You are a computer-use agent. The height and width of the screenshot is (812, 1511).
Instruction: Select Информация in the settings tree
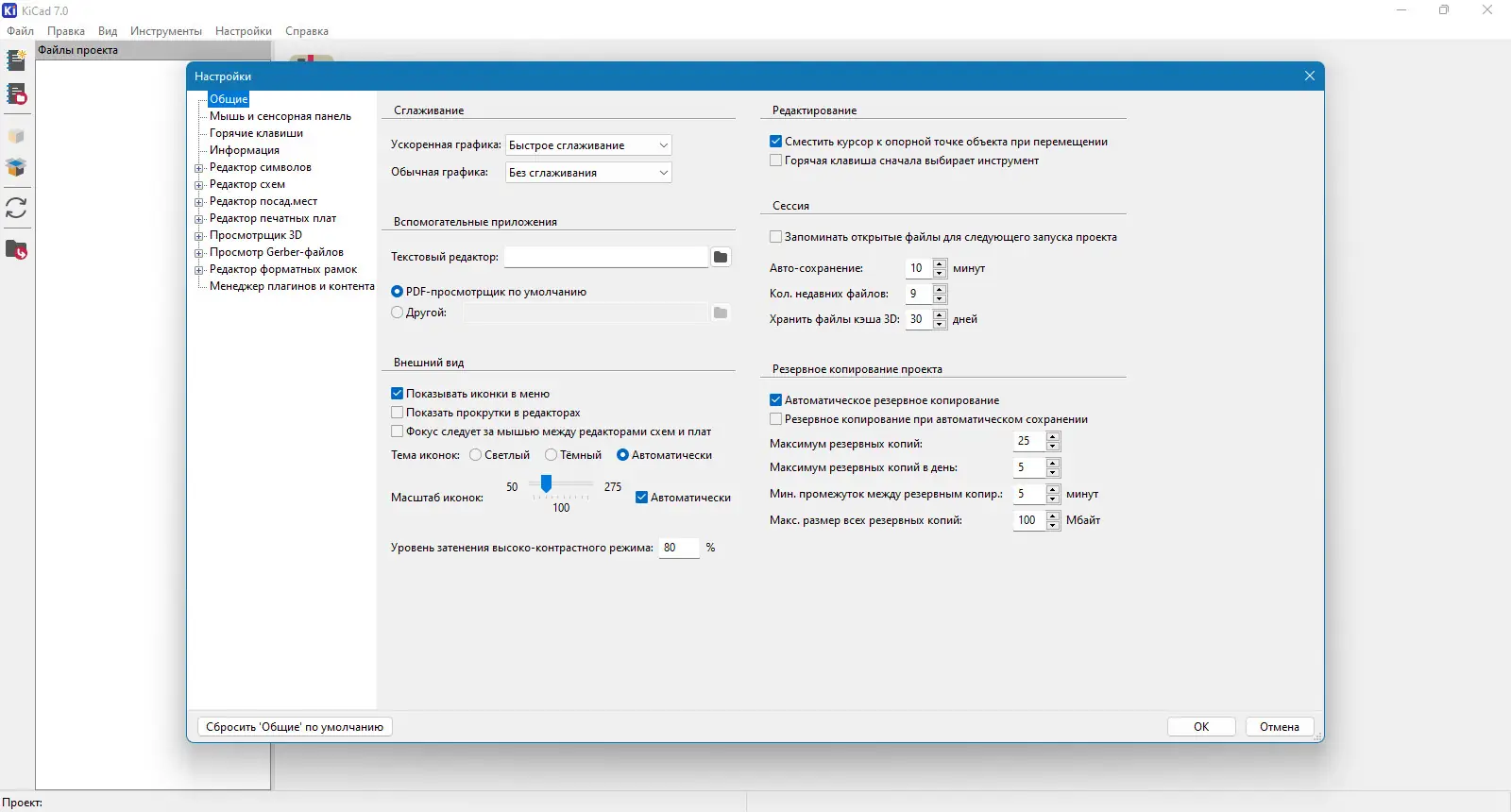tap(245, 150)
